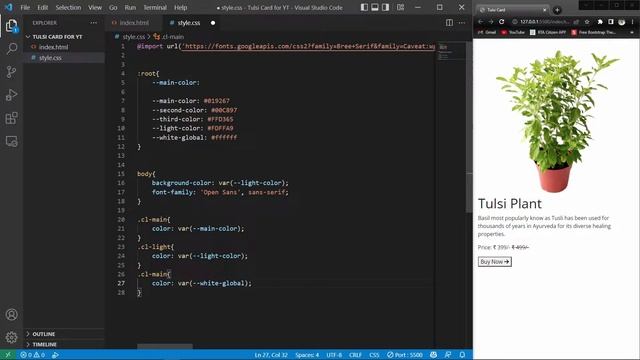
Task: Expand the TIMELINE section
Action: click(44, 344)
